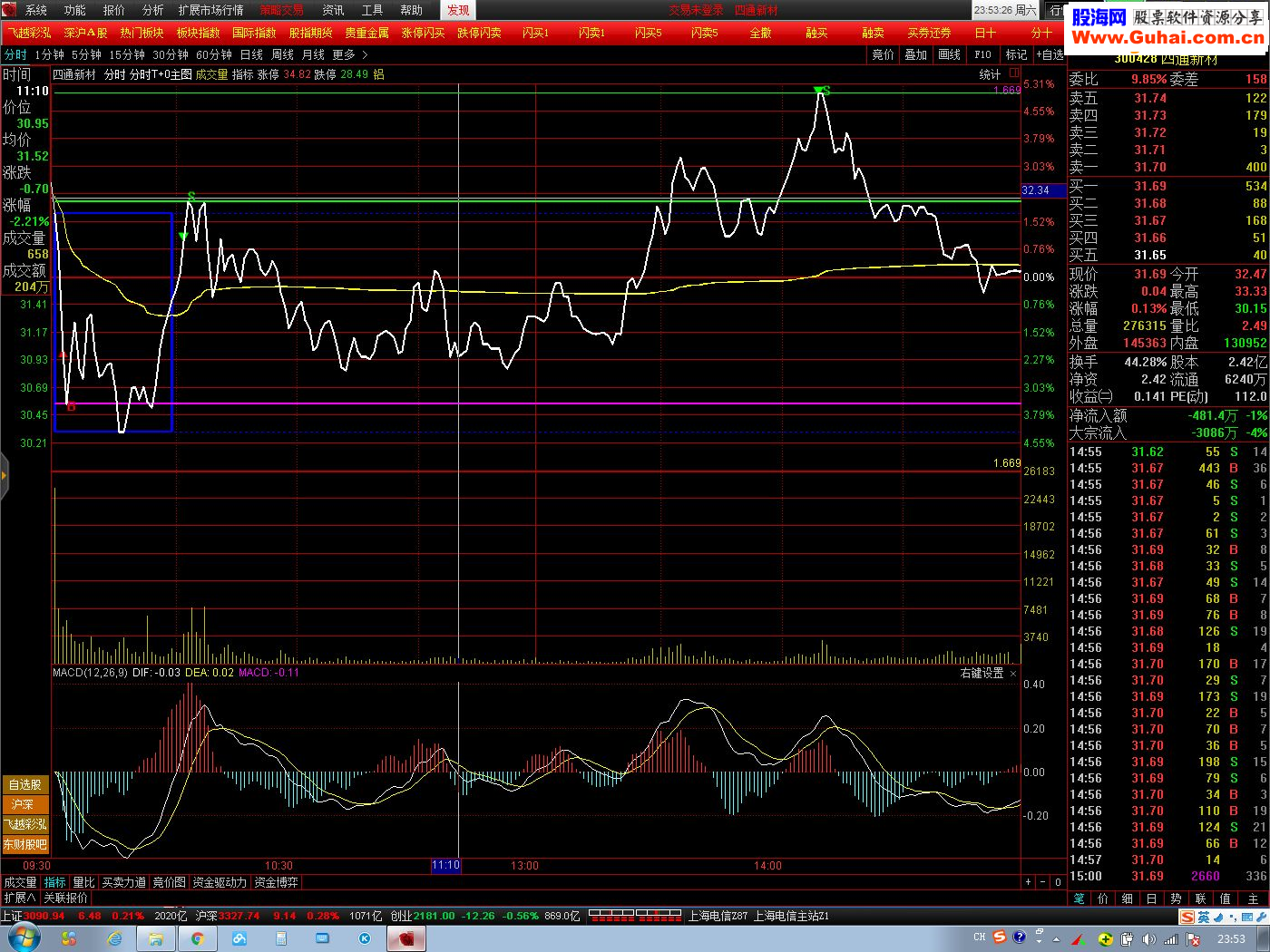Click the 热门板块 toolbar button
The height and width of the screenshot is (952, 1270).
click(x=142, y=33)
